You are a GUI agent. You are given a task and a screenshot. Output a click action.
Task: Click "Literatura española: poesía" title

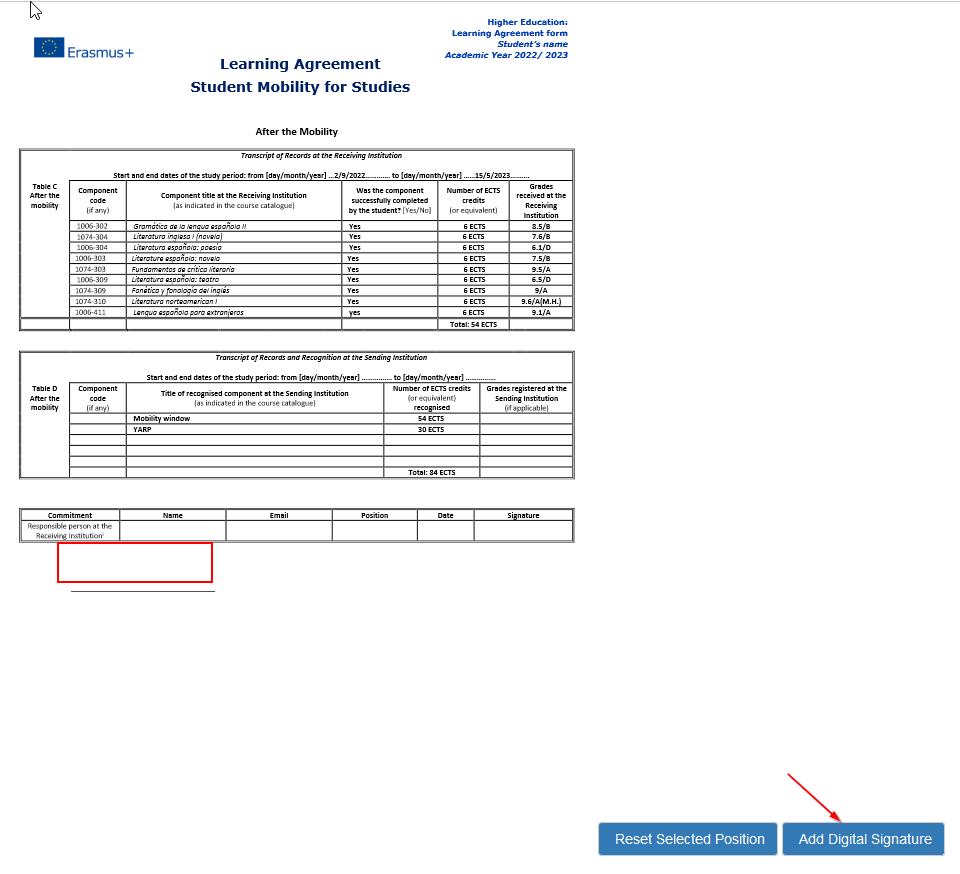pos(178,248)
